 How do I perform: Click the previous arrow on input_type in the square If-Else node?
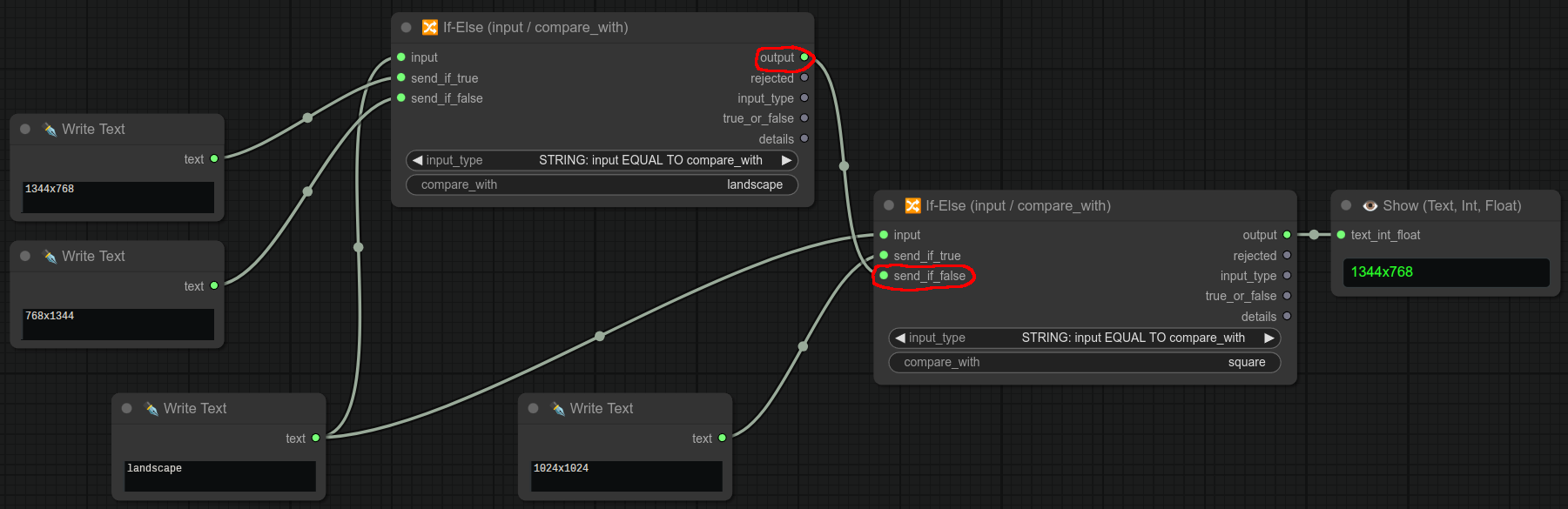pyautogui.click(x=900, y=338)
